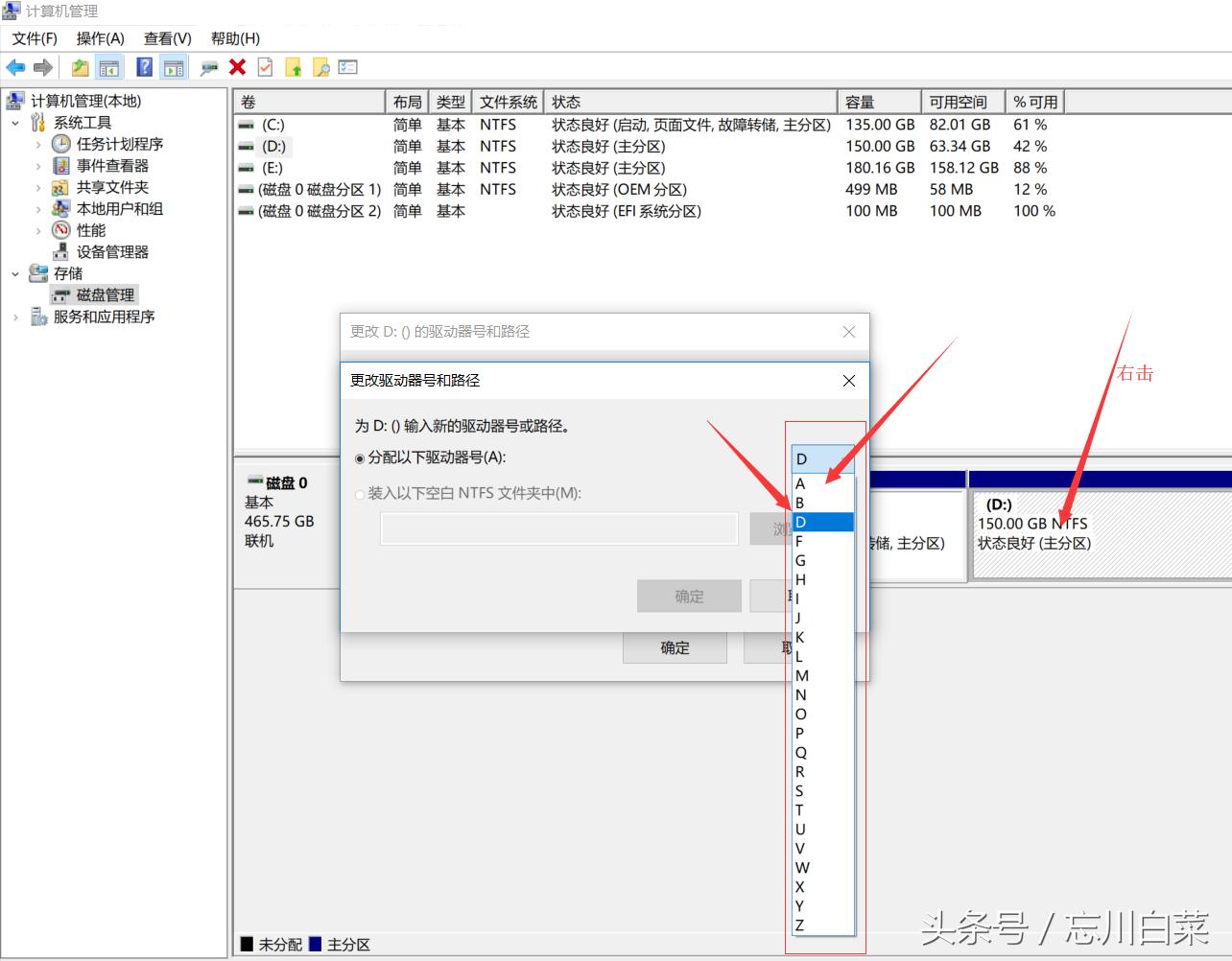Toggle the show/hide console tree icon

[x=109, y=67]
